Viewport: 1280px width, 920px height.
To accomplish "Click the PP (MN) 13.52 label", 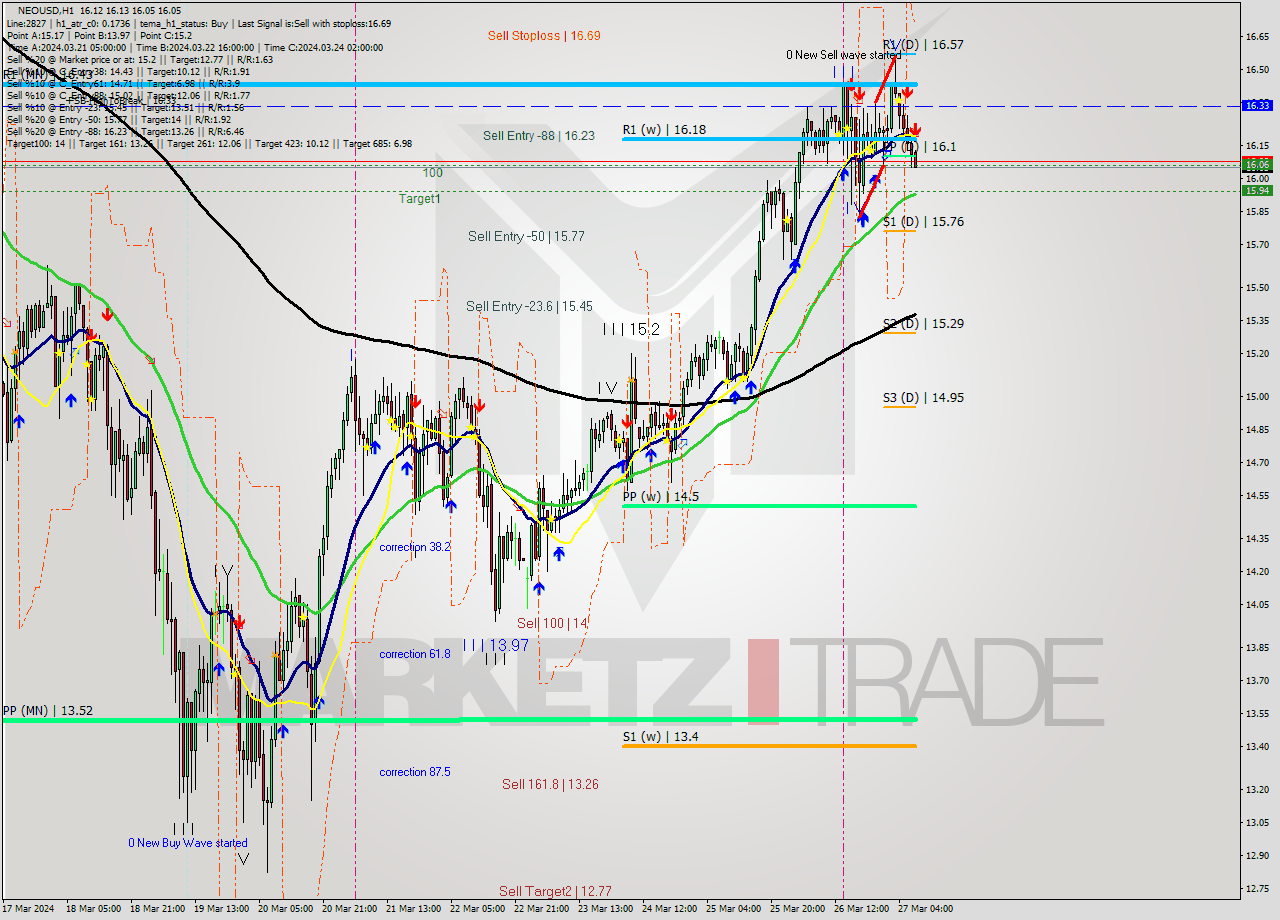I will click(48, 711).
